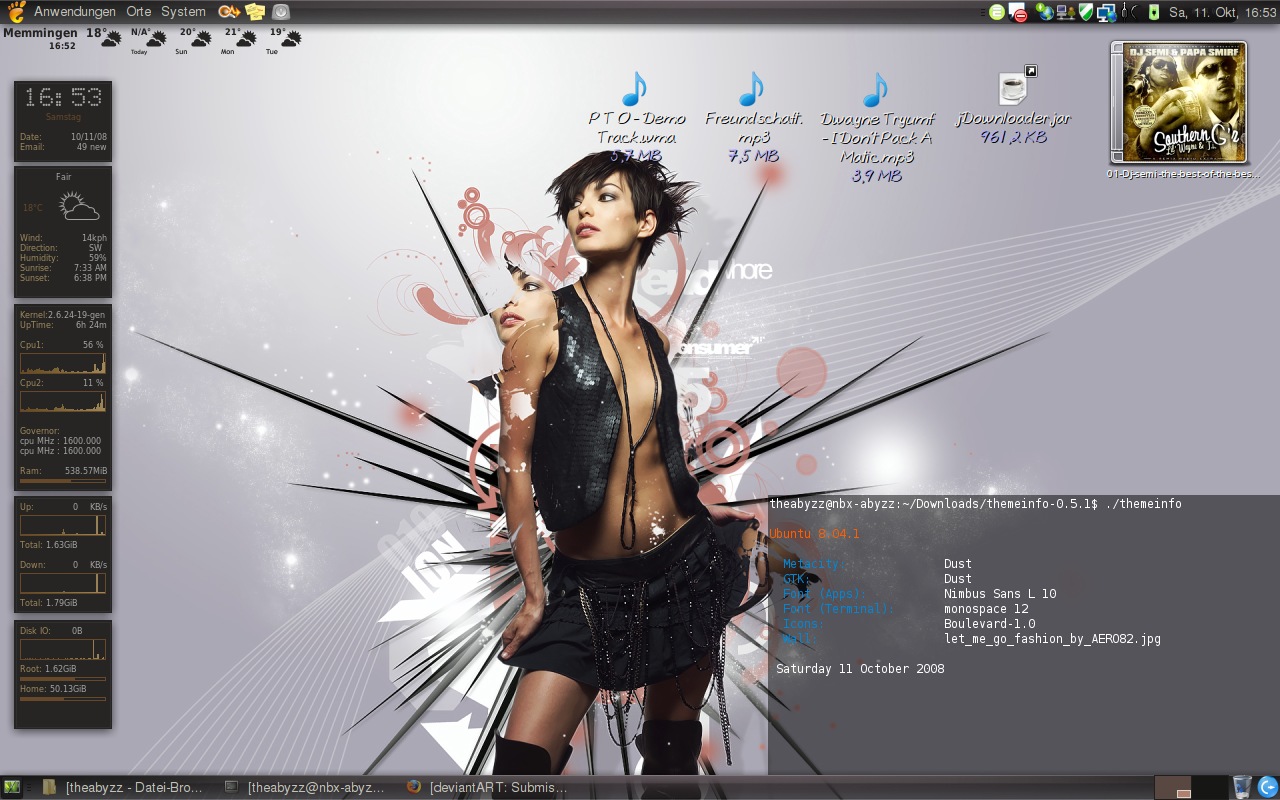Viewport: 1280px width, 800px height.
Task: Click the Sun forecast weather icon
Action: point(202,38)
